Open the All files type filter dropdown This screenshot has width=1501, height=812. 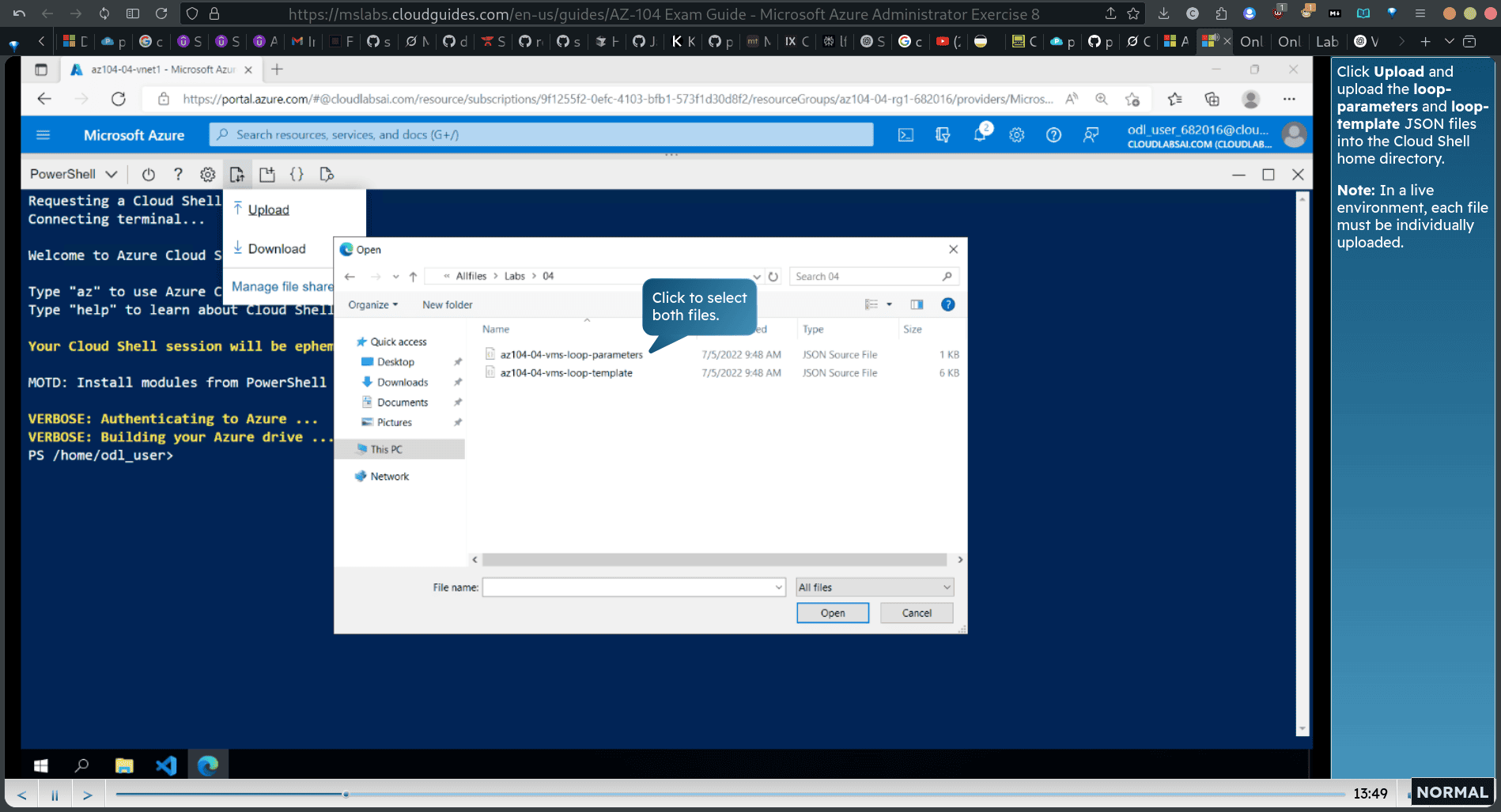click(874, 587)
